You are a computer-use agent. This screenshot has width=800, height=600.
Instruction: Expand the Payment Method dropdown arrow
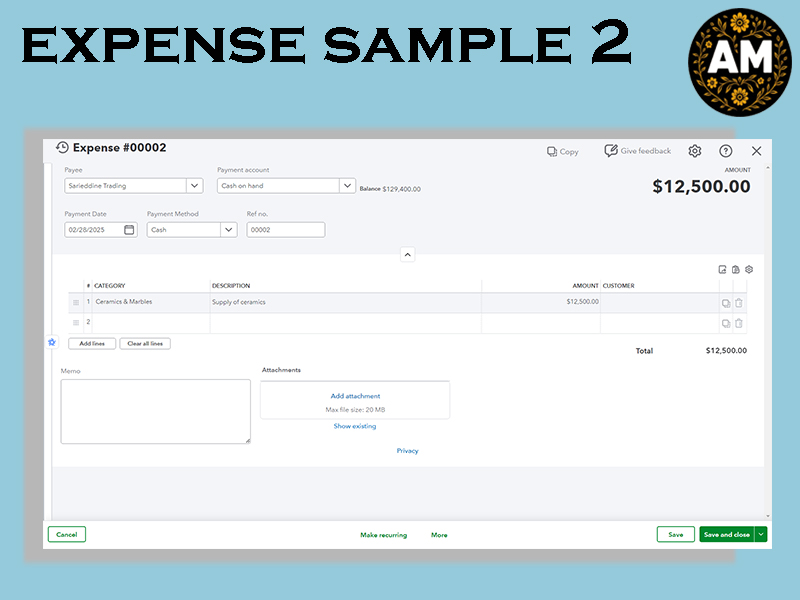(x=229, y=230)
